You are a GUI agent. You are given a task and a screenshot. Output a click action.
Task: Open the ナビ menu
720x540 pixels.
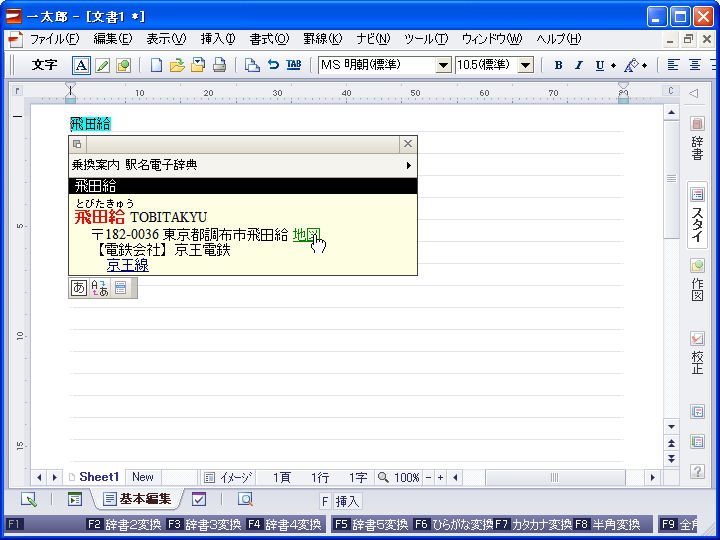pos(373,39)
